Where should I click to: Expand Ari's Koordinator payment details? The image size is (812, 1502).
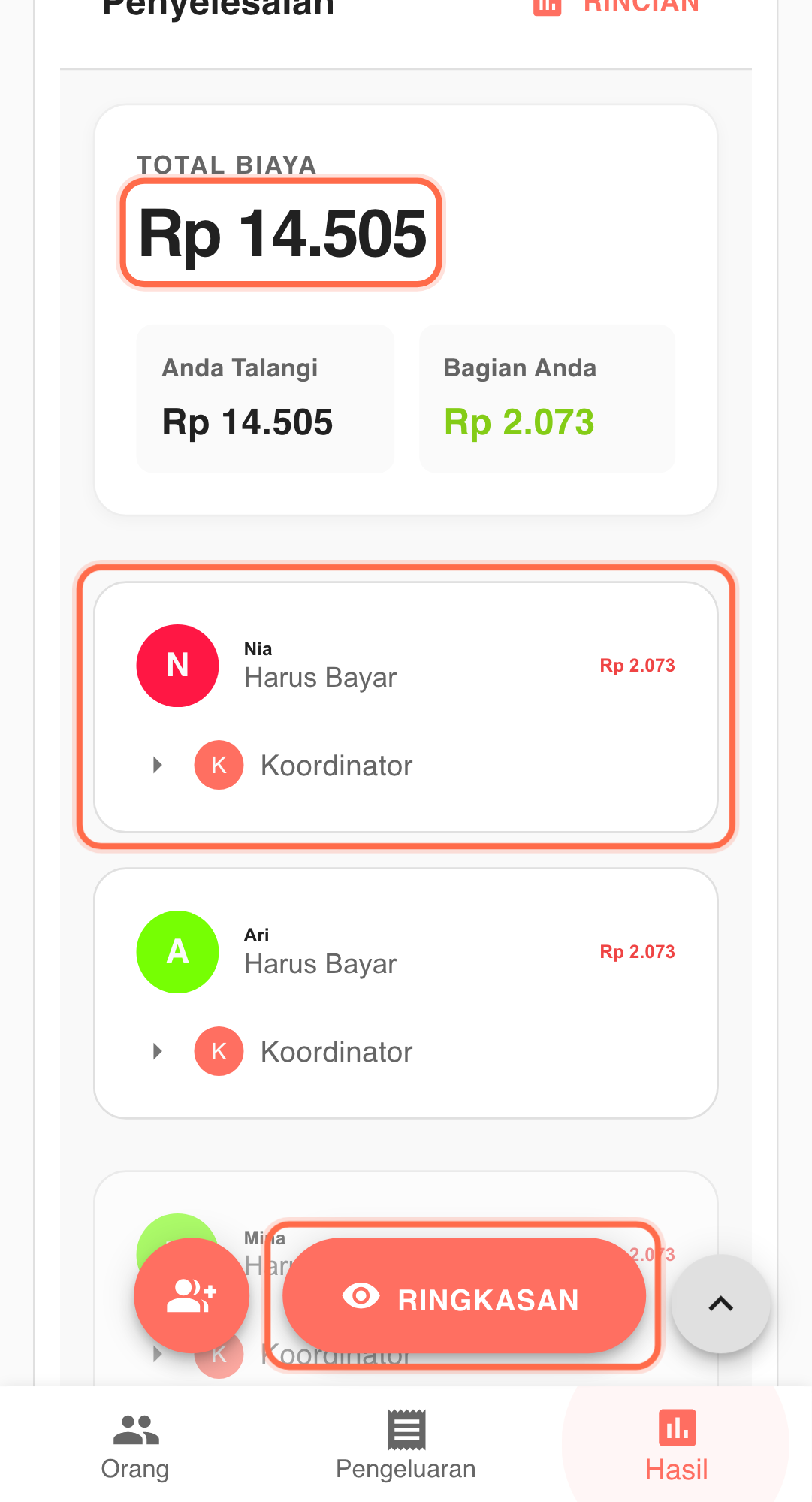click(158, 1052)
